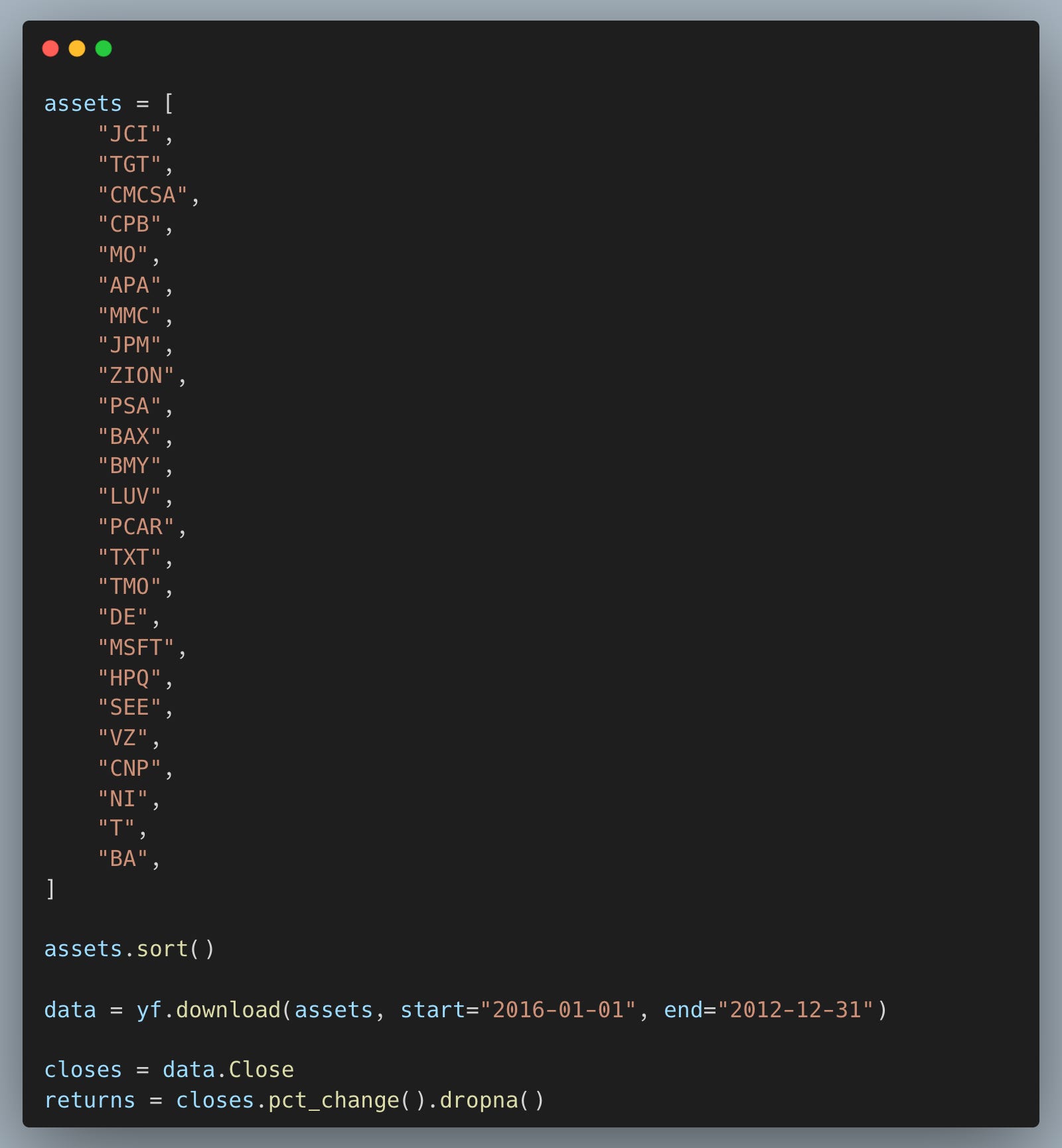
Task: Select the "ZION" ticker string
Action: (x=136, y=376)
